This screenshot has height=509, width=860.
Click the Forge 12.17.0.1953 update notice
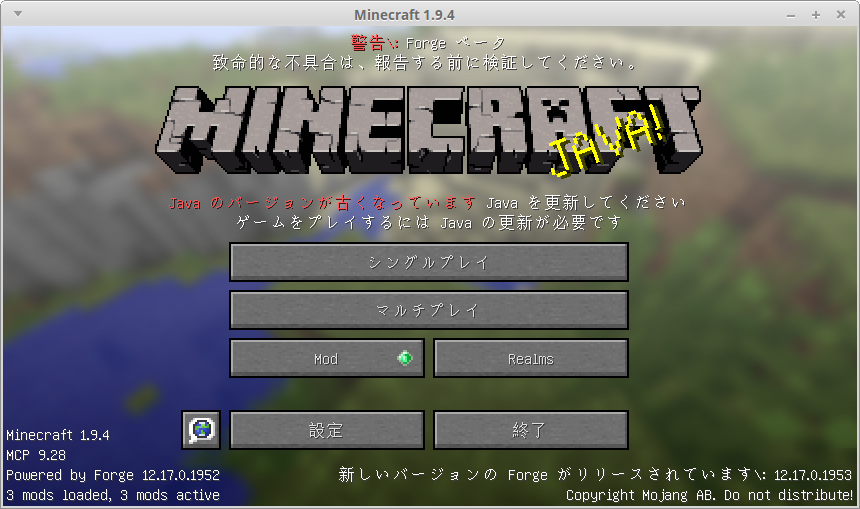[595, 474]
